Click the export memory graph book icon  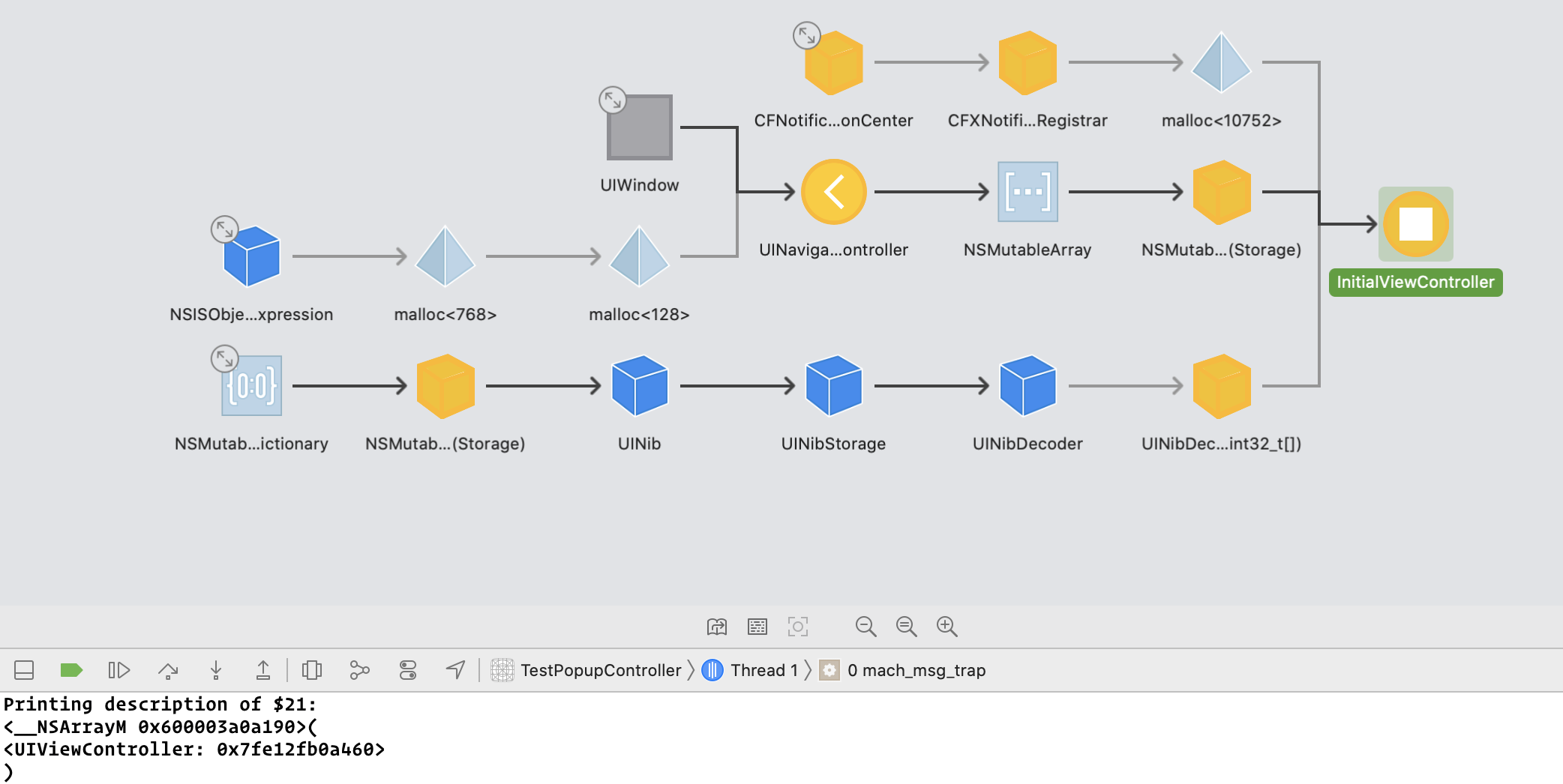(717, 627)
